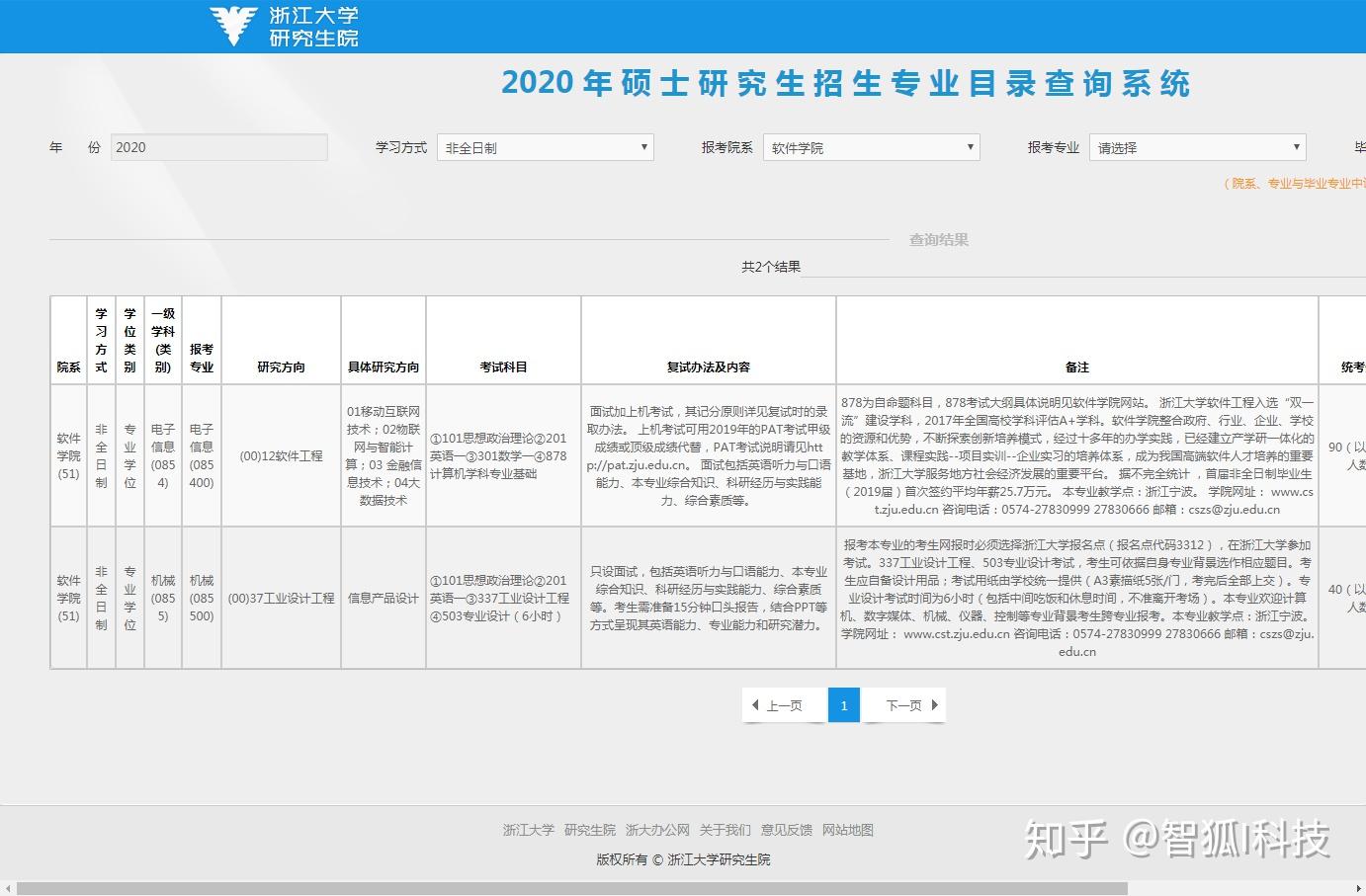
Task: Click the 一级学科(类别) column header
Action: [163, 340]
